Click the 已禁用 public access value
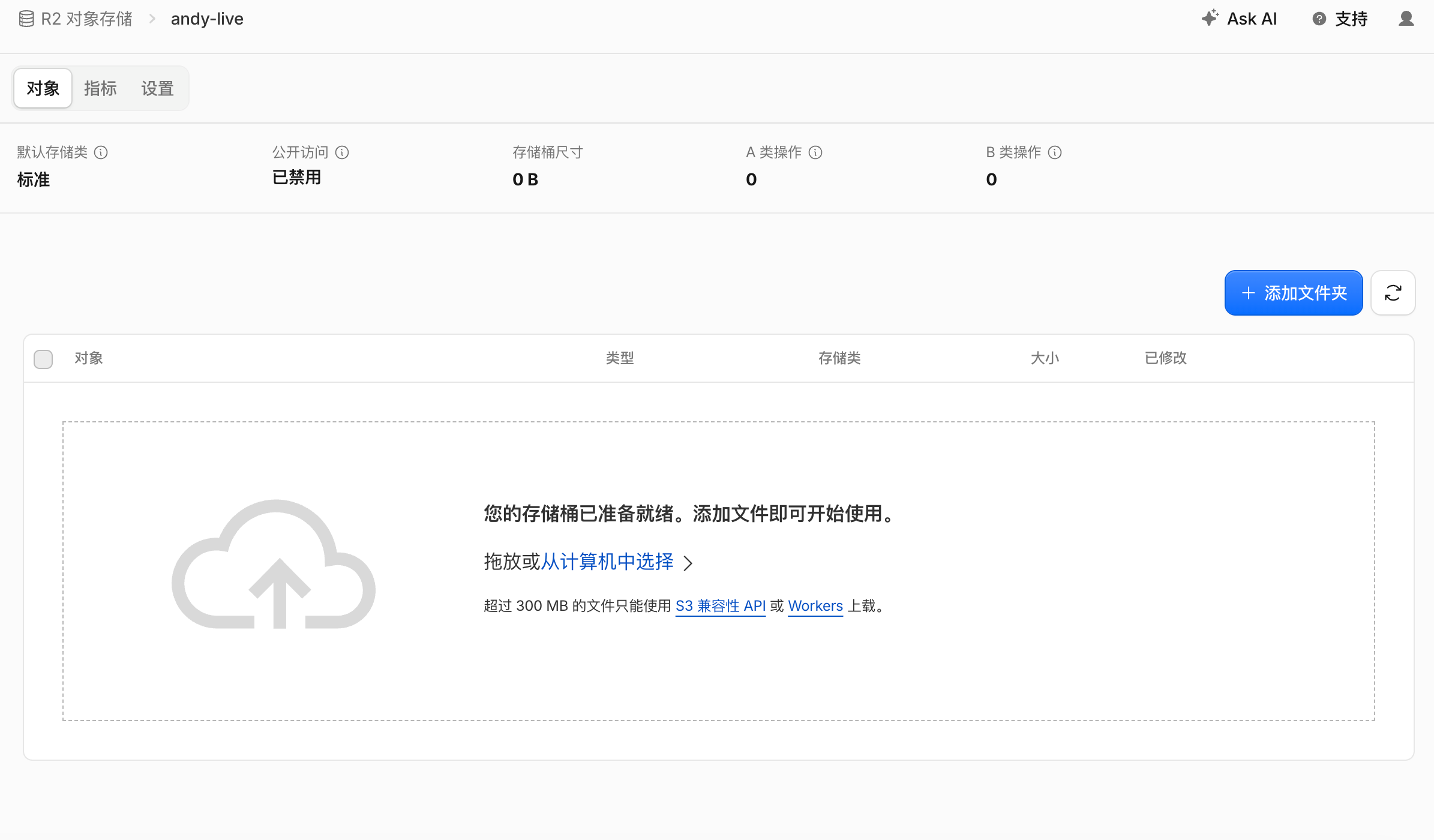Image resolution: width=1434 pixels, height=840 pixels. (x=297, y=178)
